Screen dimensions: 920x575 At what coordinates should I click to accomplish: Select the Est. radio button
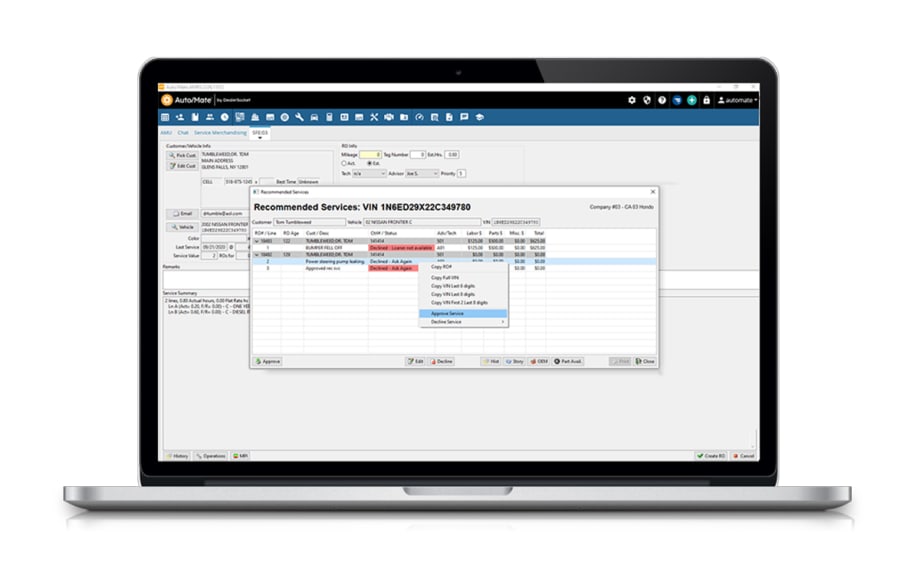point(368,163)
